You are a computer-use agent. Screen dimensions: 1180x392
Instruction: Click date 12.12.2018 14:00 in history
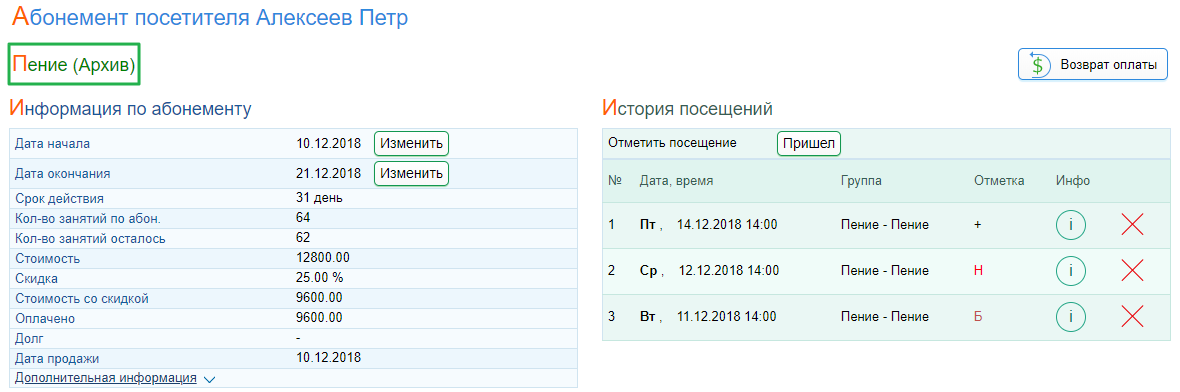(x=728, y=271)
